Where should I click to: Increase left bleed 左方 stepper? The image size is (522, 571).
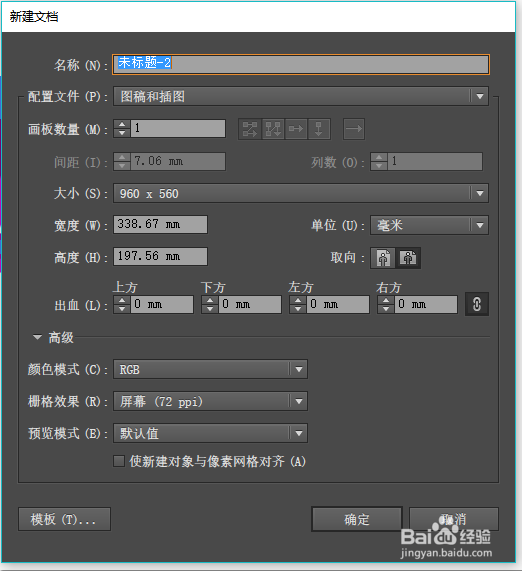coord(298,300)
